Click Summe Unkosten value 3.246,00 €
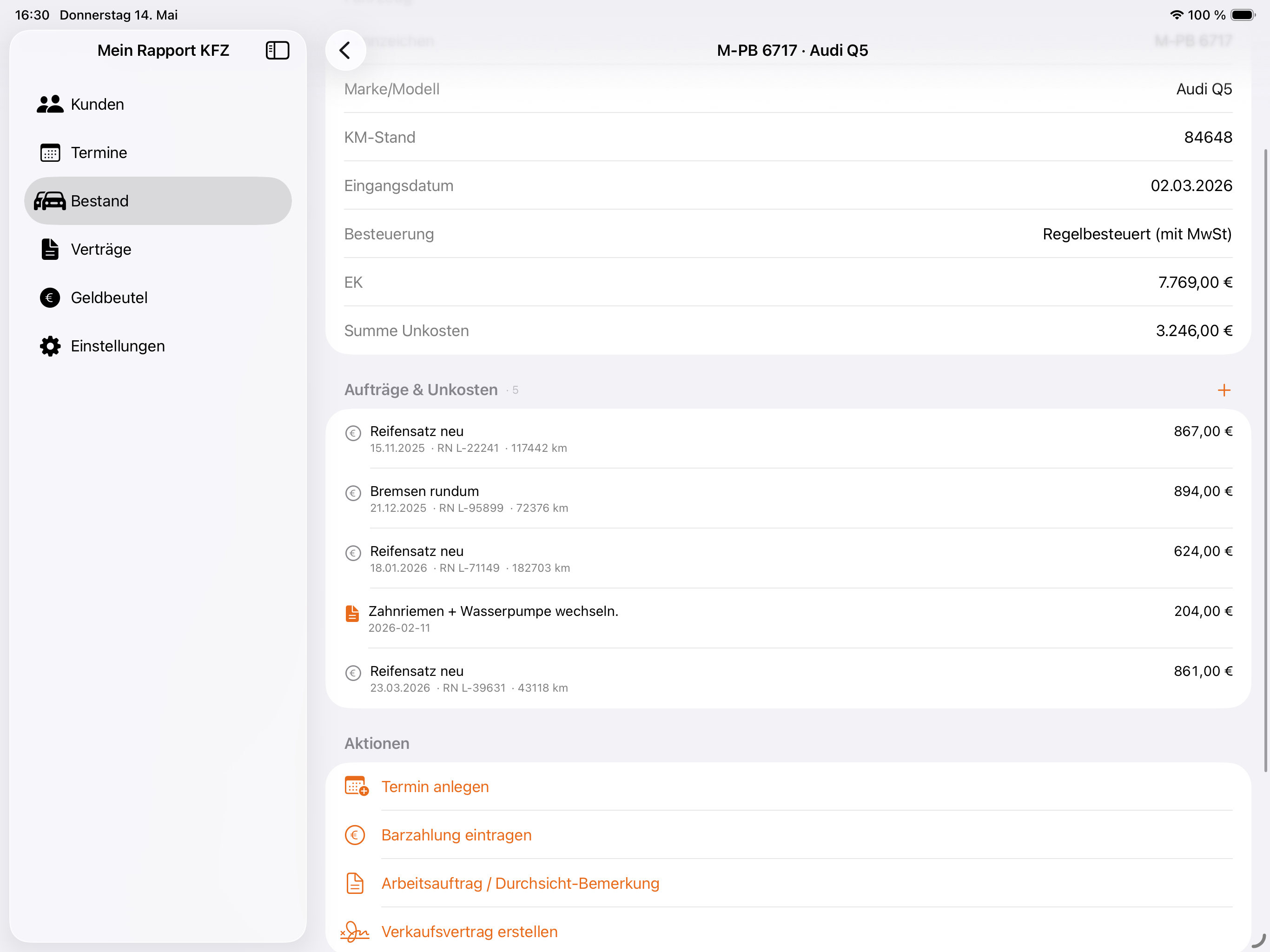Image resolution: width=1270 pixels, height=952 pixels. click(x=1194, y=331)
